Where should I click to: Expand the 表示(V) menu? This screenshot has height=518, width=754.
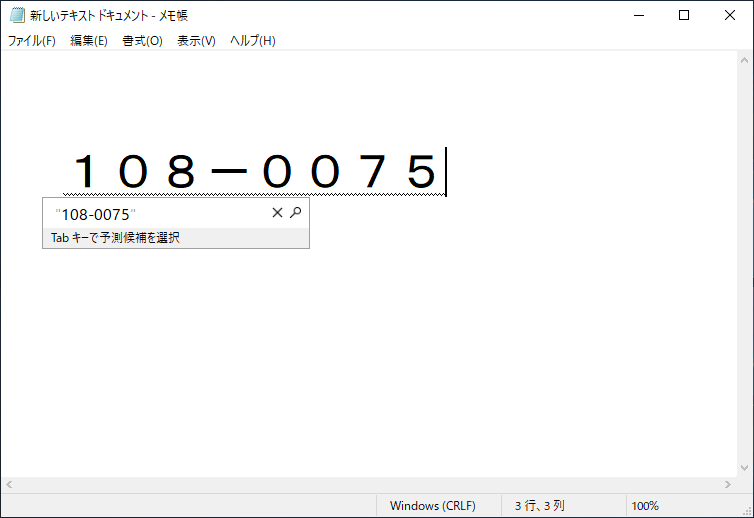tap(196, 41)
